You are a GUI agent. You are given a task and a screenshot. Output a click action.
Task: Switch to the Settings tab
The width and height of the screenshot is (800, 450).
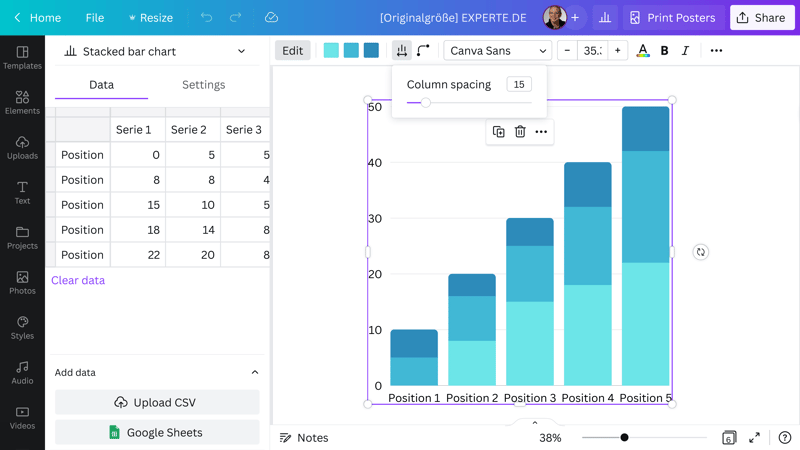pyautogui.click(x=203, y=85)
